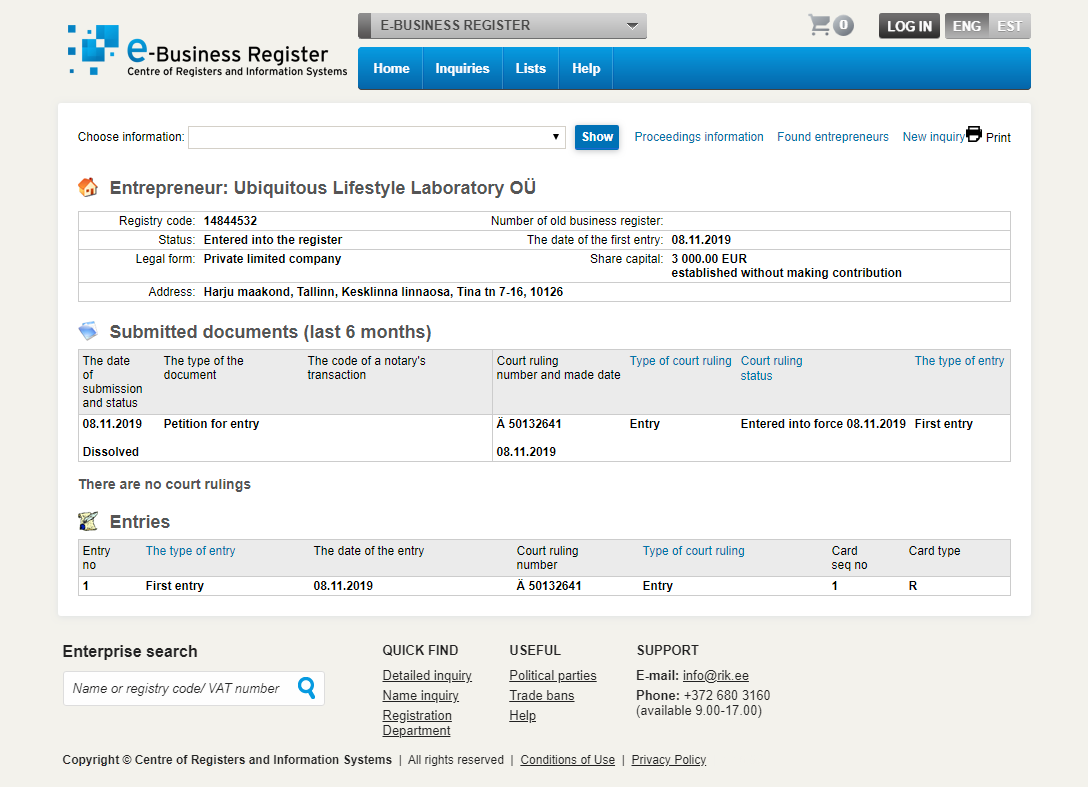
Task: Click share capital value 3 000.00 EUR
Action: [709, 259]
